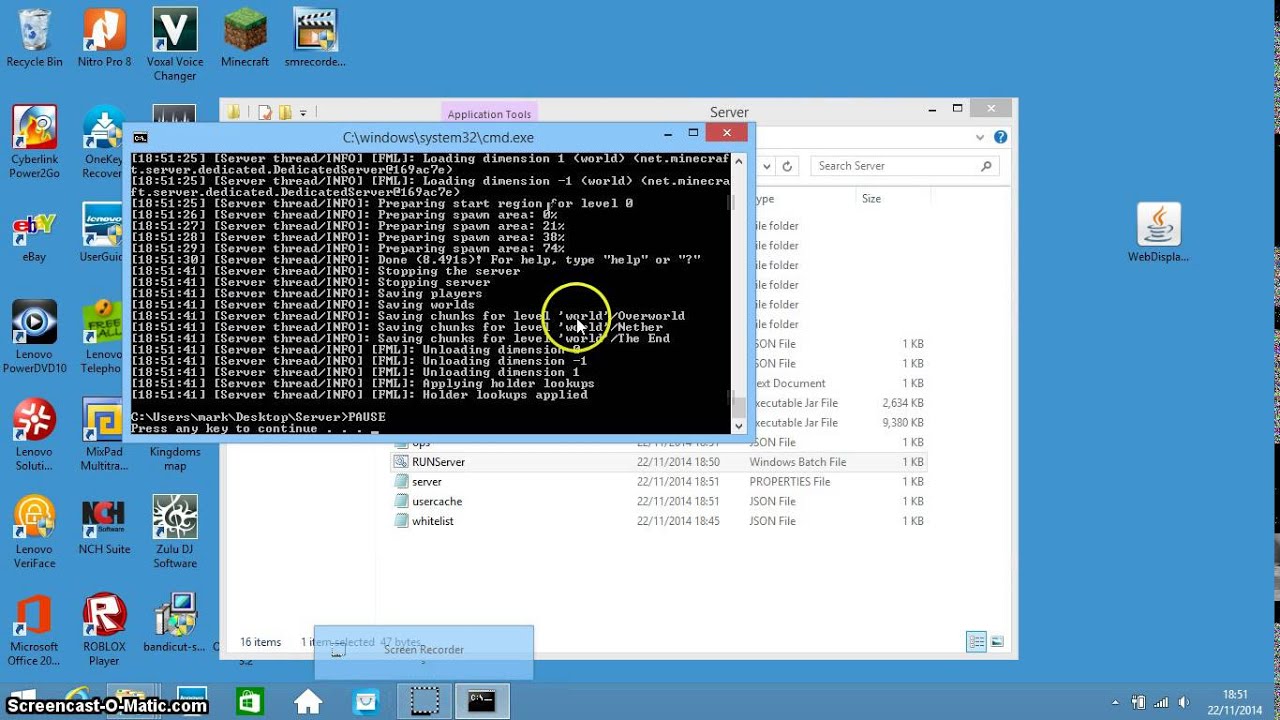Open Cyberlink Power2Go icon

click(34, 142)
